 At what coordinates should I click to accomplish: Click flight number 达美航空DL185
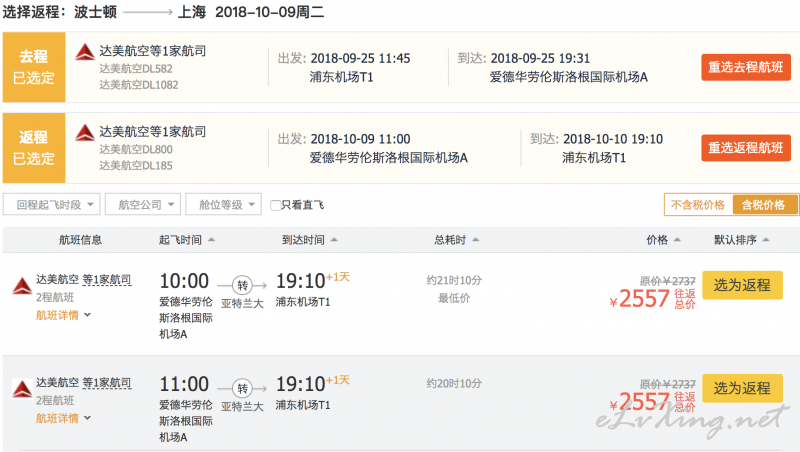136,166
